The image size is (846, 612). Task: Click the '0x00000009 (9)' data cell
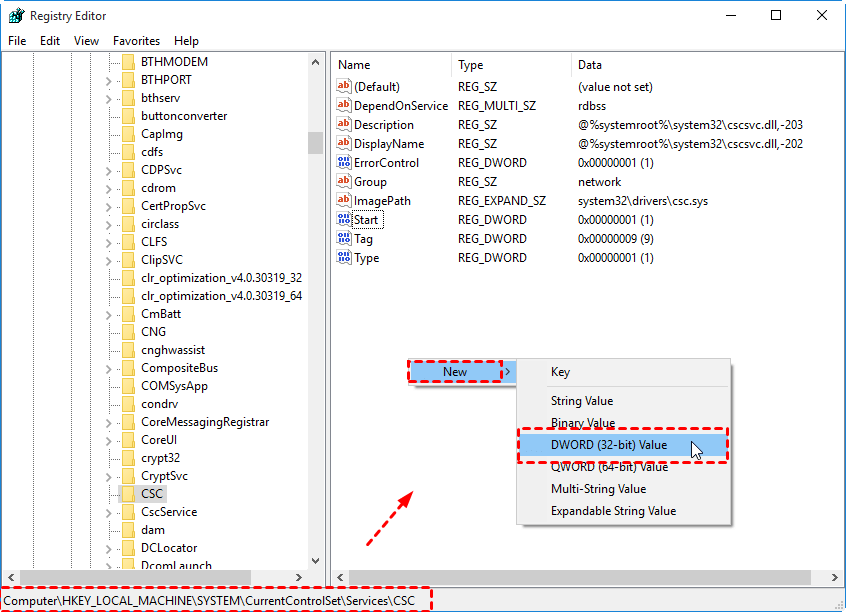(x=616, y=239)
